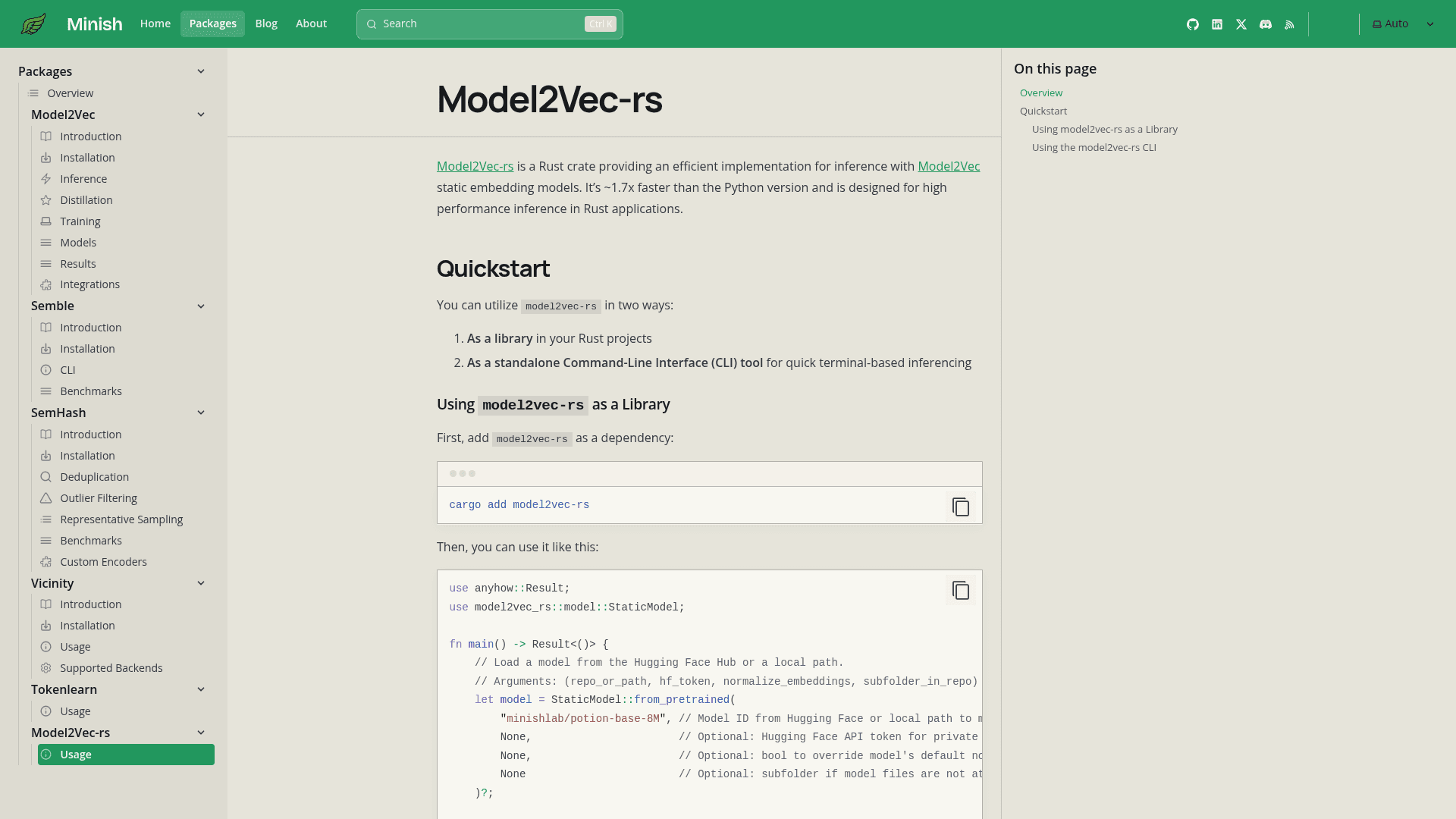Go to the Home nav item
Viewport: 1456px width, 819px height.
click(x=155, y=24)
